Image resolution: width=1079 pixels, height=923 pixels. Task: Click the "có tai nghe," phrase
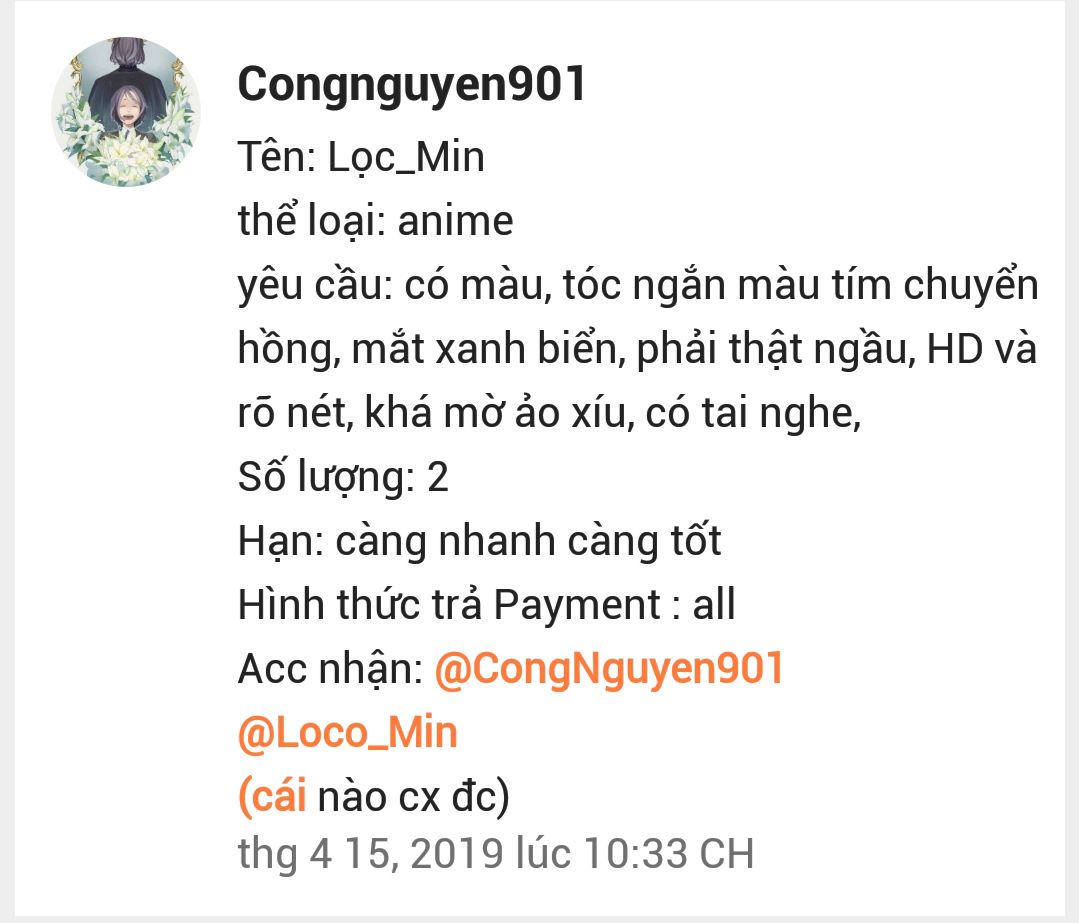pyautogui.click(x=754, y=414)
